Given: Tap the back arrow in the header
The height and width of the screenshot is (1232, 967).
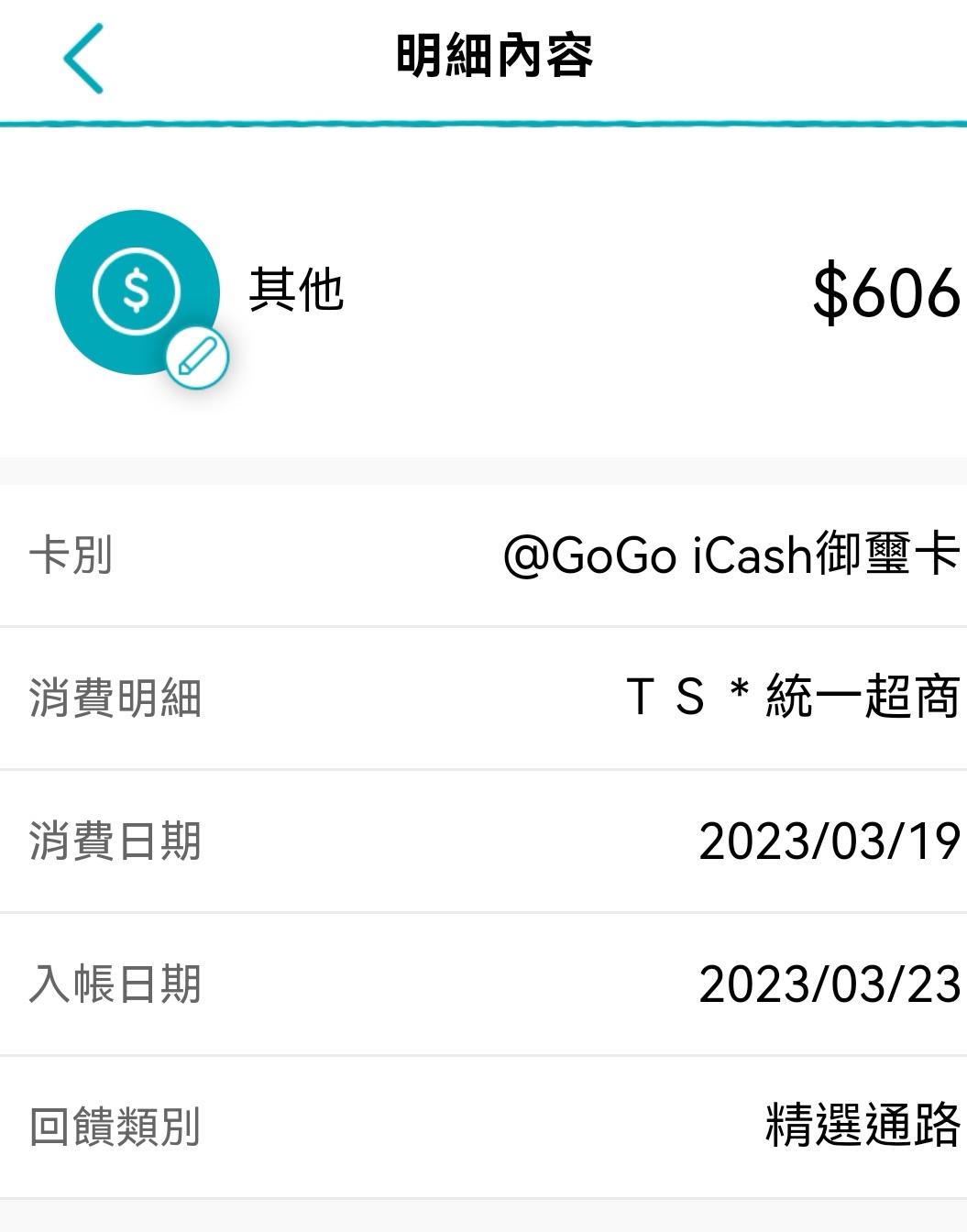Looking at the screenshot, I should [83, 59].
